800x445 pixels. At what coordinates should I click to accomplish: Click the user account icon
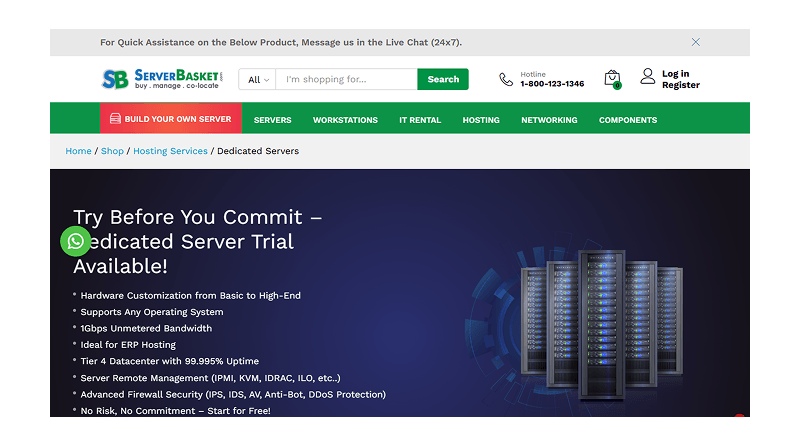[648, 76]
